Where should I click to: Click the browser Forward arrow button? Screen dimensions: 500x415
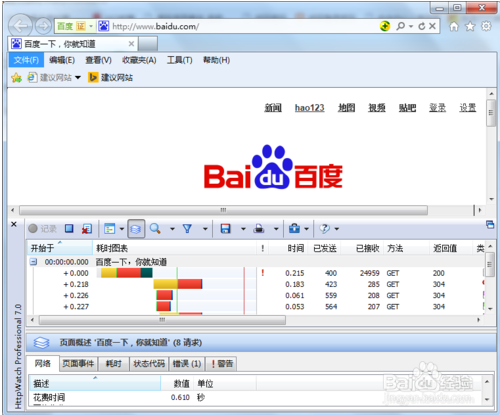pyautogui.click(x=43, y=26)
